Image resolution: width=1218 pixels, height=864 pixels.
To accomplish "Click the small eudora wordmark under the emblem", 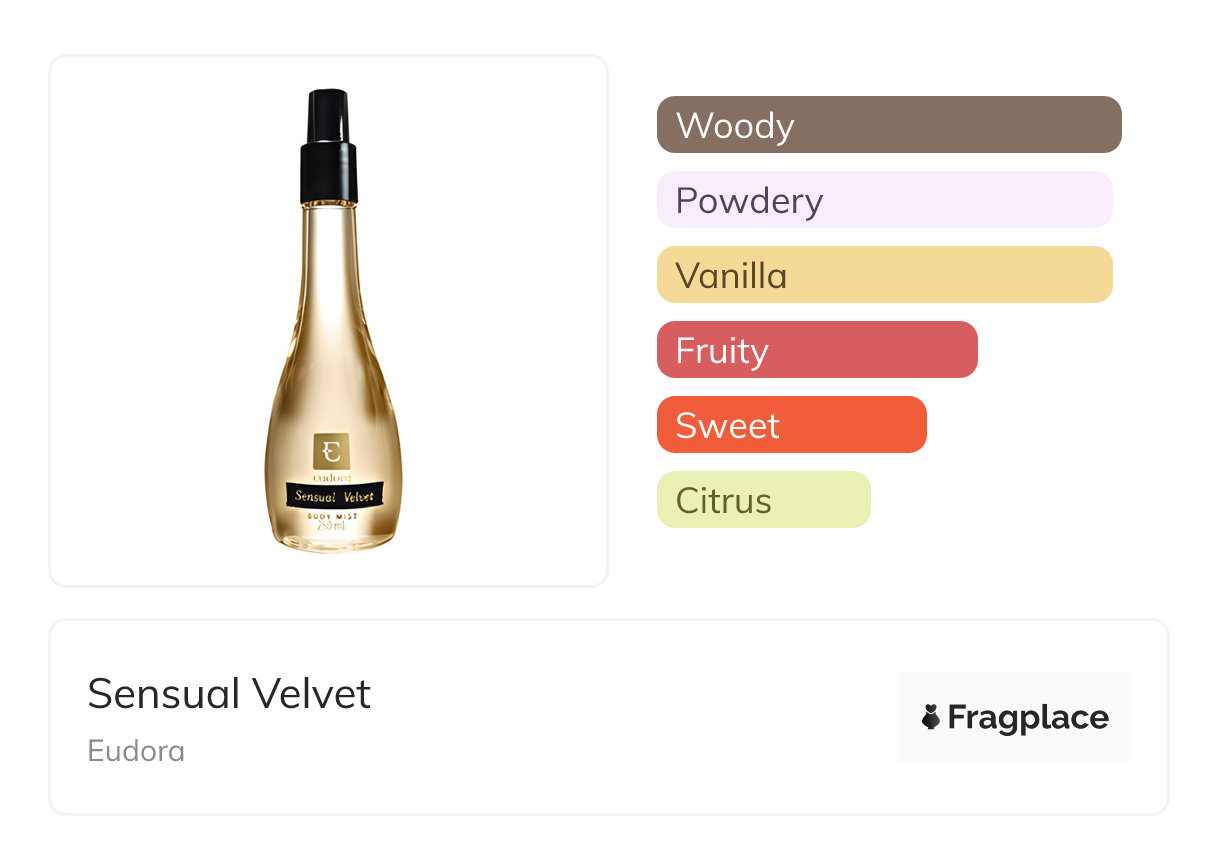I will tap(331, 477).
